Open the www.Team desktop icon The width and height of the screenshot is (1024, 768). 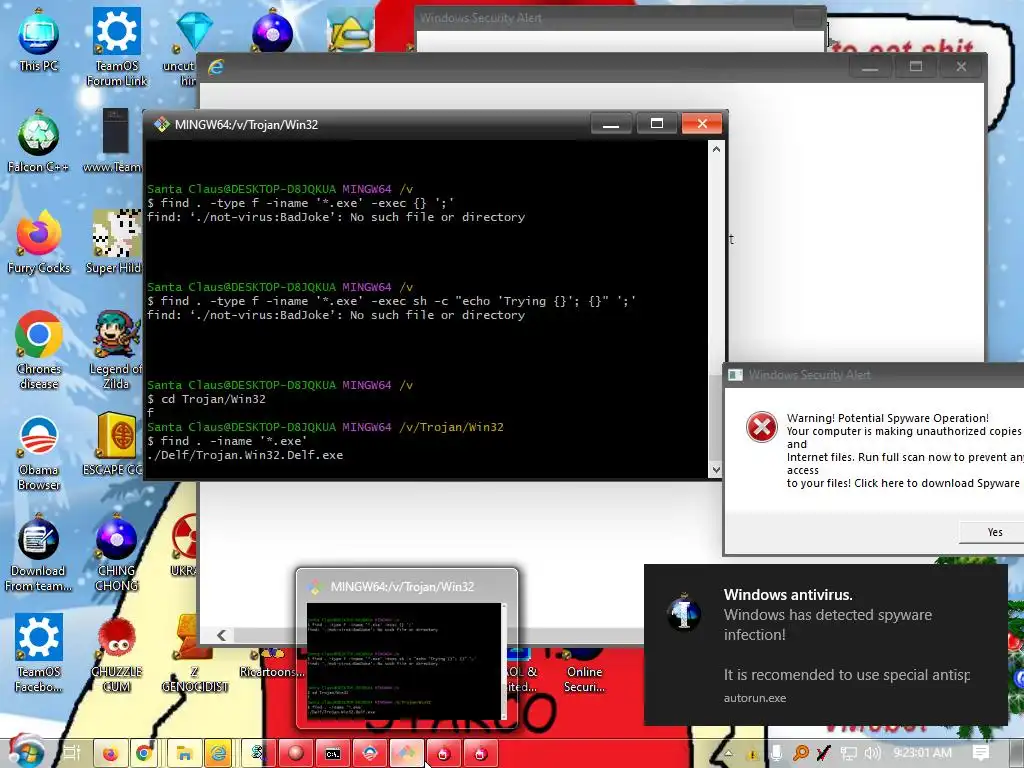click(114, 141)
